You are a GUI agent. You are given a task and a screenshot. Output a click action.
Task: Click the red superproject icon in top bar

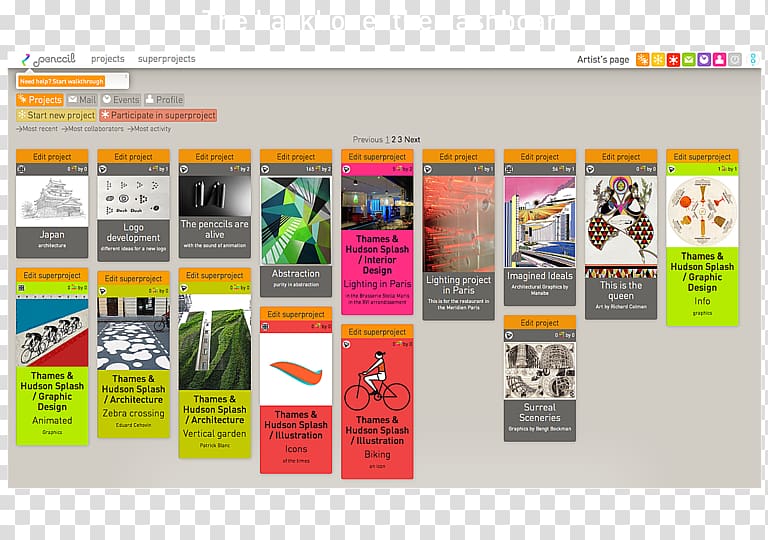(x=673, y=60)
